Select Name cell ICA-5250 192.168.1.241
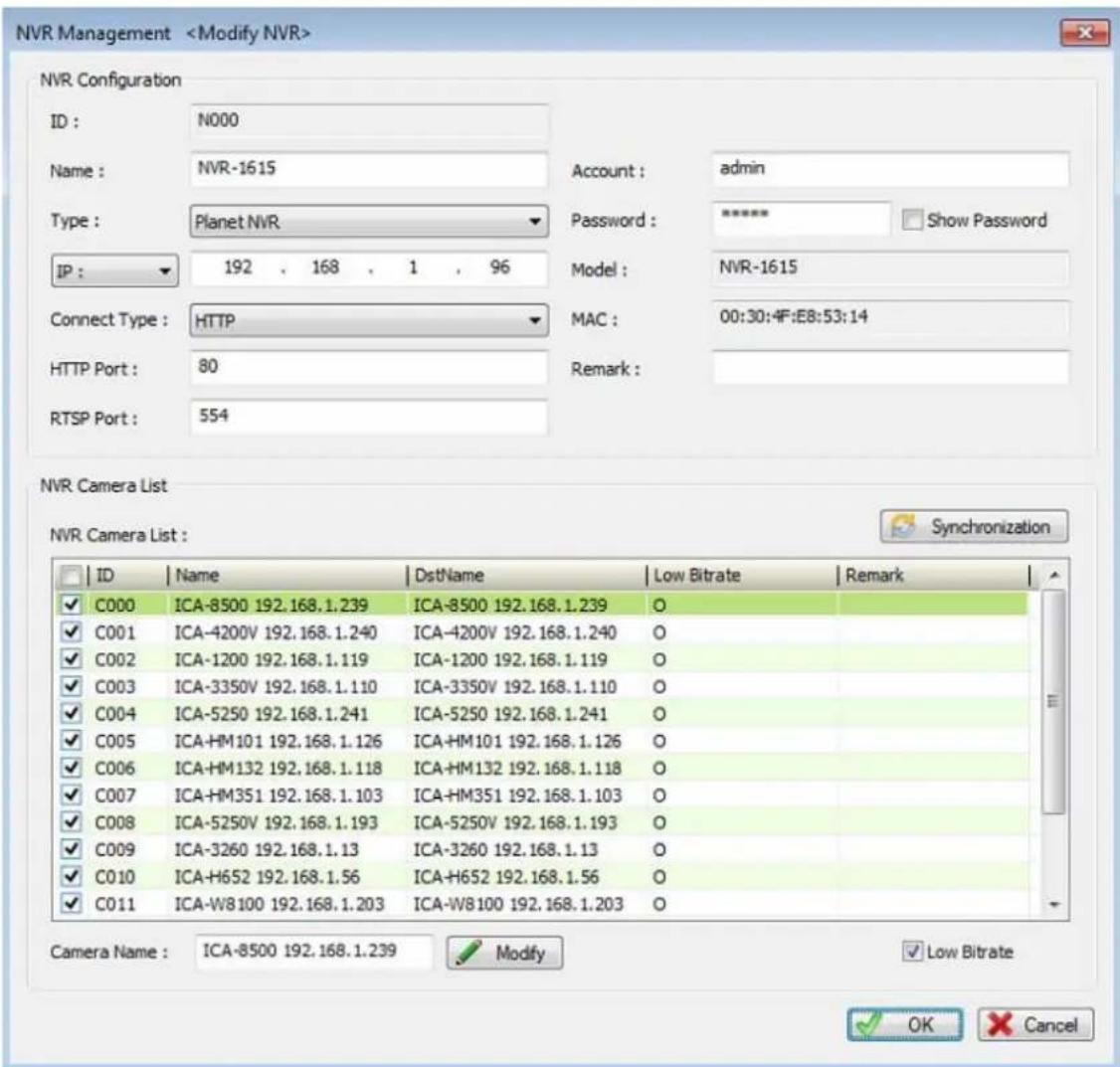 click(x=271, y=714)
